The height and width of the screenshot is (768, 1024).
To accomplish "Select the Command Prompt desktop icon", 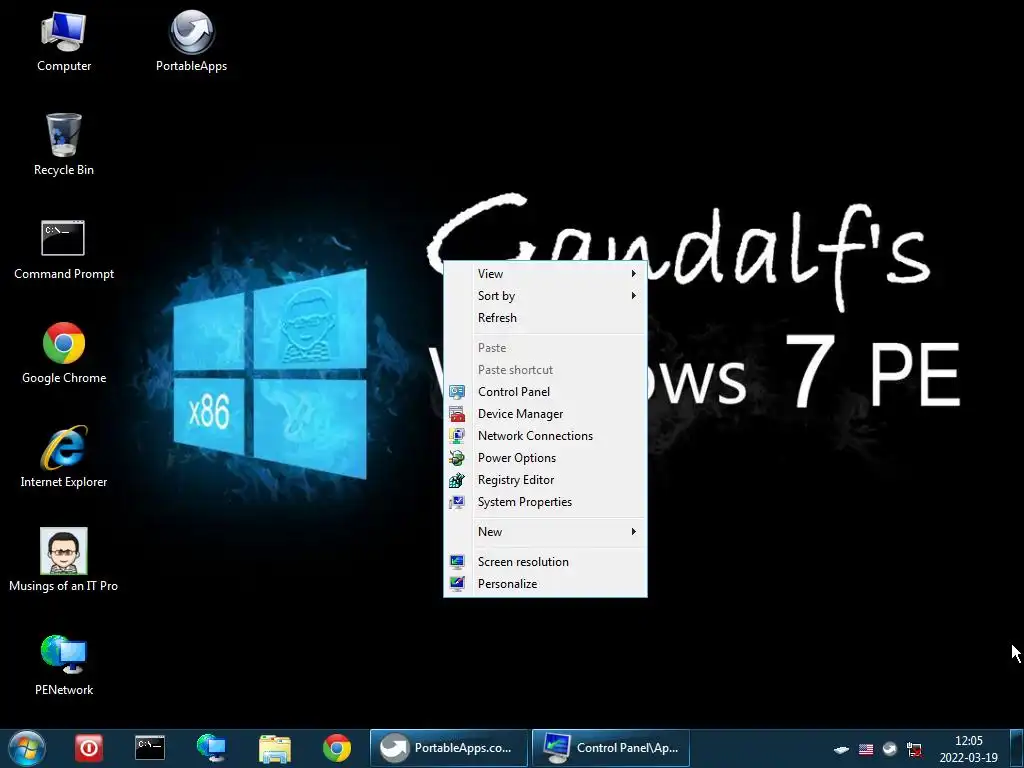I will point(63,249).
